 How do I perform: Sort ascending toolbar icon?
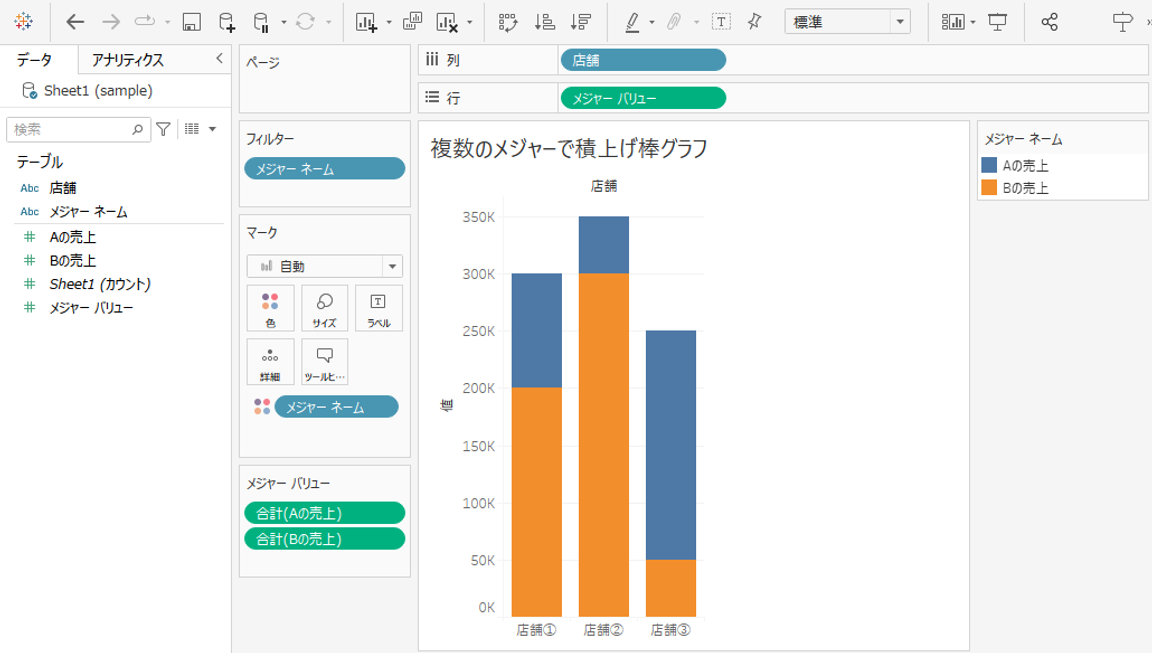coord(544,22)
